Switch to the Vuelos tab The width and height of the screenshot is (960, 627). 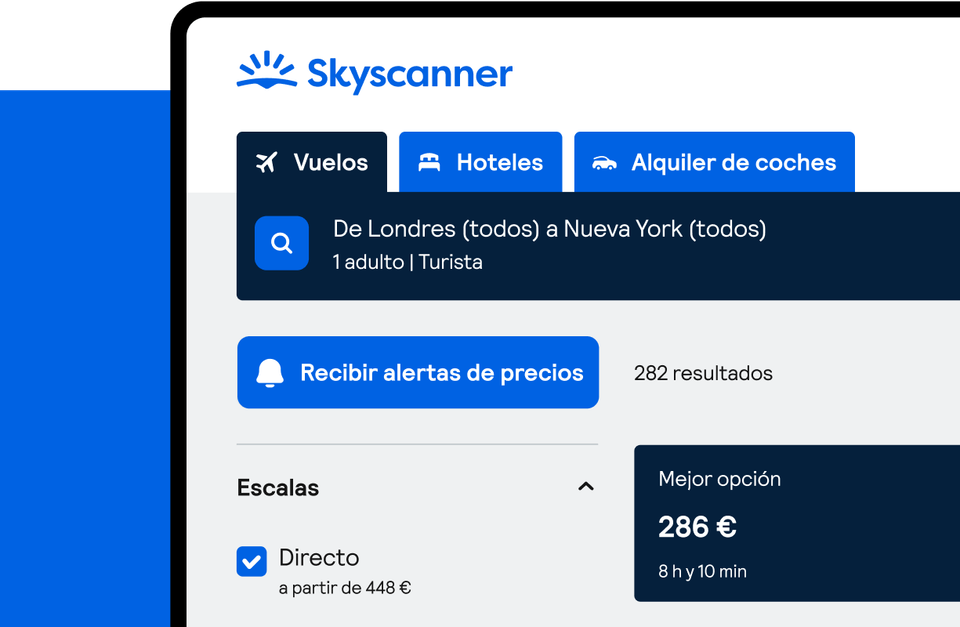point(312,162)
